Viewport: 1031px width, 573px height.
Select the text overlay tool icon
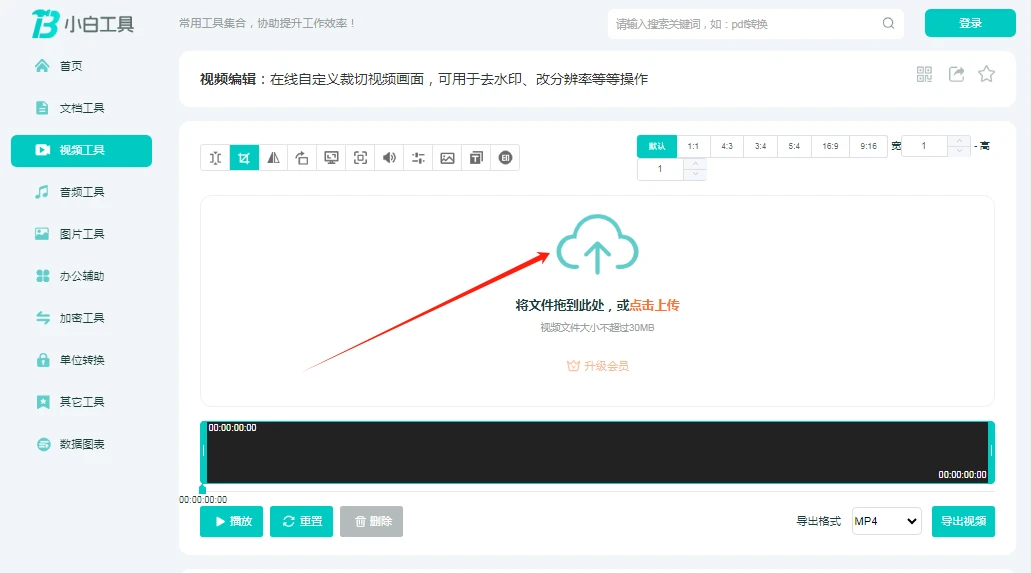pyautogui.click(x=476, y=158)
